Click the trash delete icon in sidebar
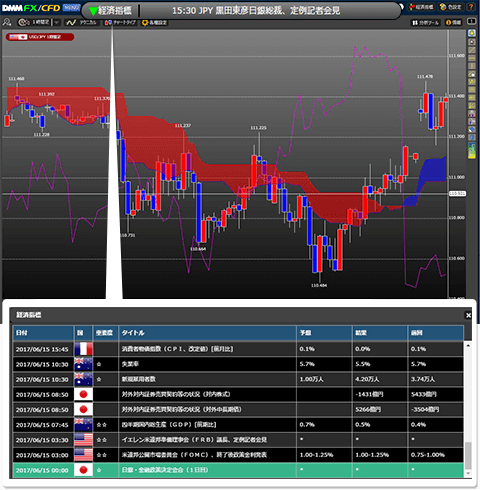The height and width of the screenshot is (490, 480). 472,137
